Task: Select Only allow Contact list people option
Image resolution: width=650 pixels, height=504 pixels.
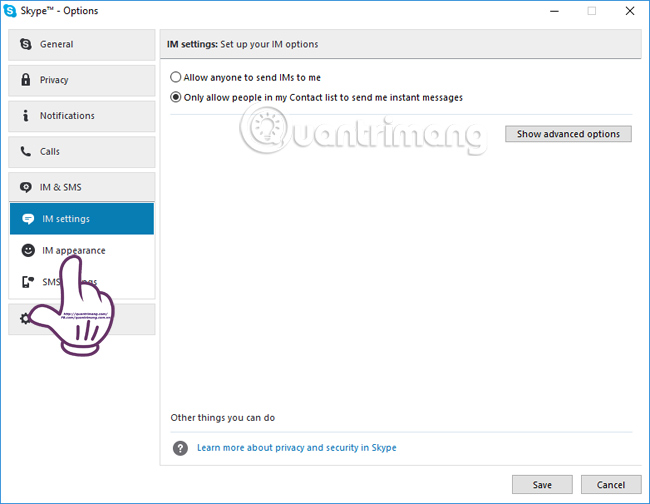Action: pyautogui.click(x=177, y=98)
